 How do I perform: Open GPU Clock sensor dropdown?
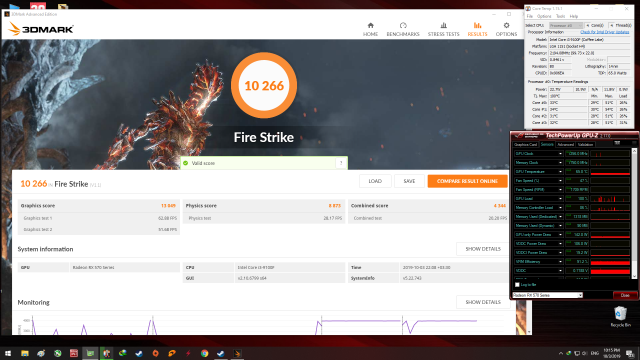560,154
